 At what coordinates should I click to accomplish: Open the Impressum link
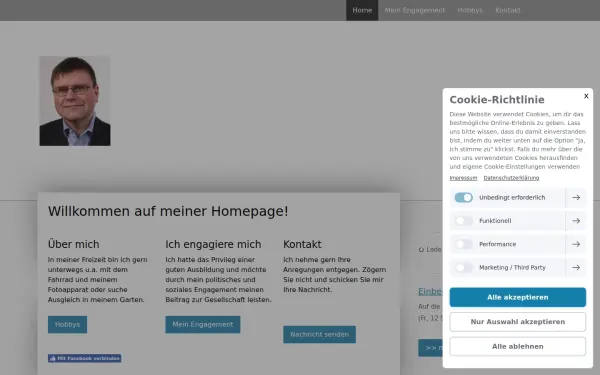tap(463, 178)
